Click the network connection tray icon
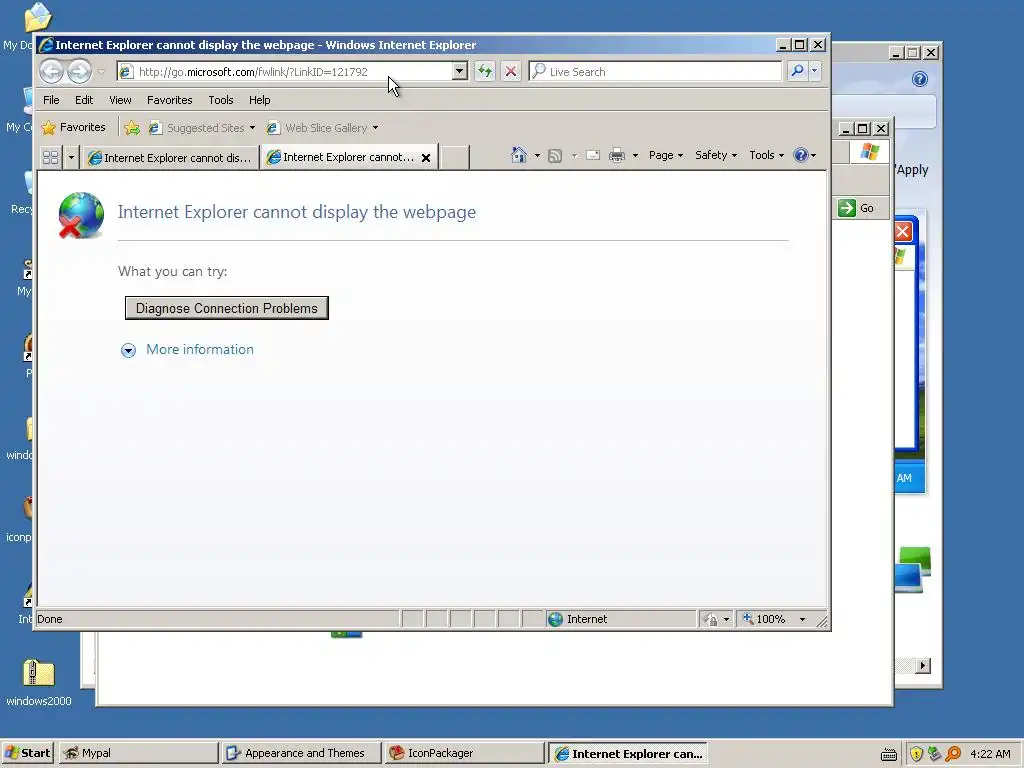 coord(935,754)
